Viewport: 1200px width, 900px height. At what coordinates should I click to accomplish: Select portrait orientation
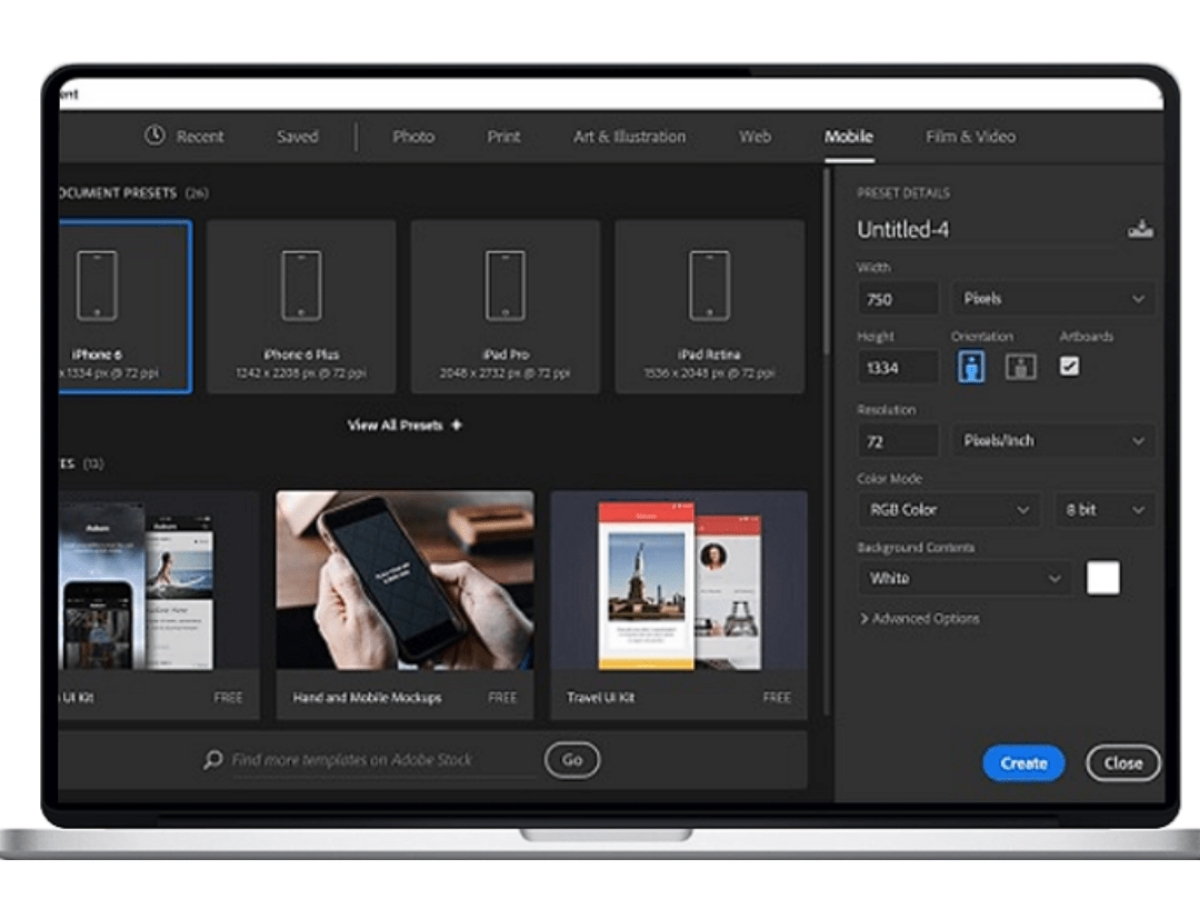(x=971, y=366)
